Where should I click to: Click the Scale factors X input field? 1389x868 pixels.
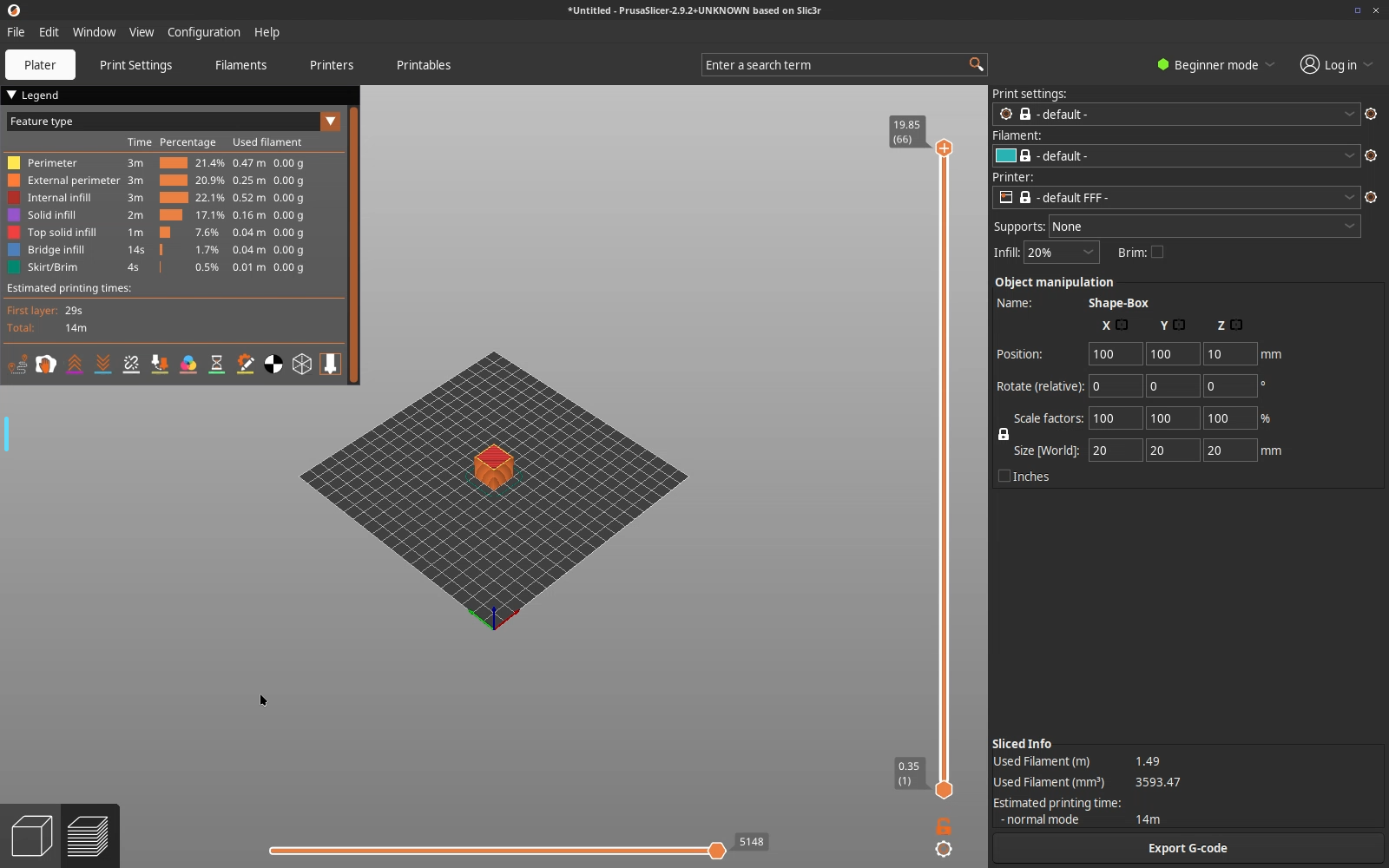[1116, 418]
